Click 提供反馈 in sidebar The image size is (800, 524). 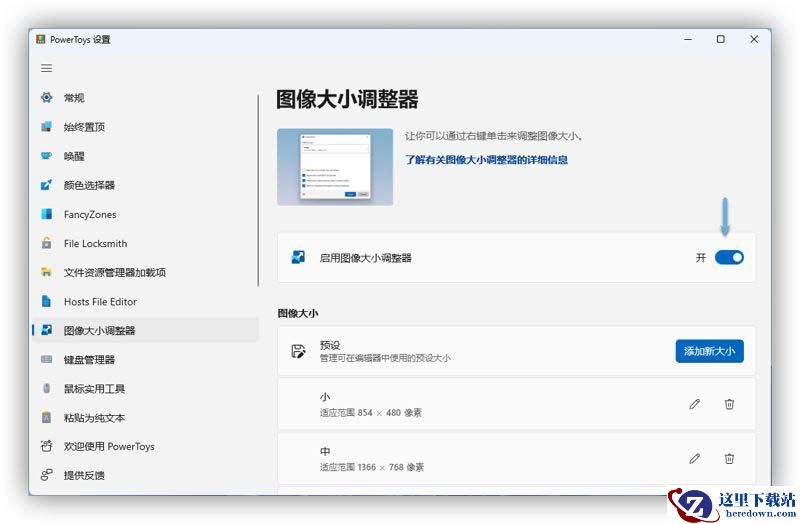[x=145, y=475]
